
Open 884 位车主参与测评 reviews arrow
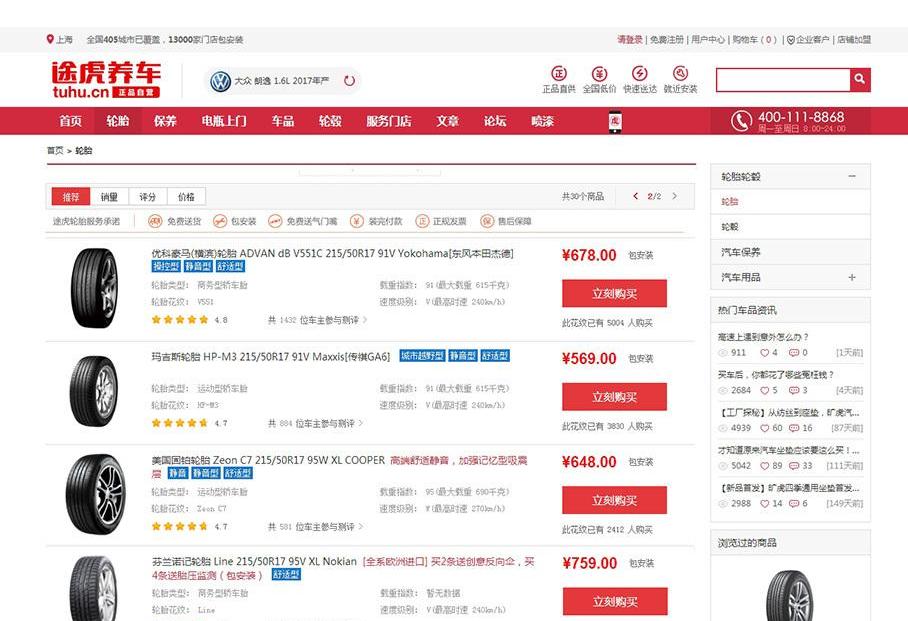click(x=361, y=423)
